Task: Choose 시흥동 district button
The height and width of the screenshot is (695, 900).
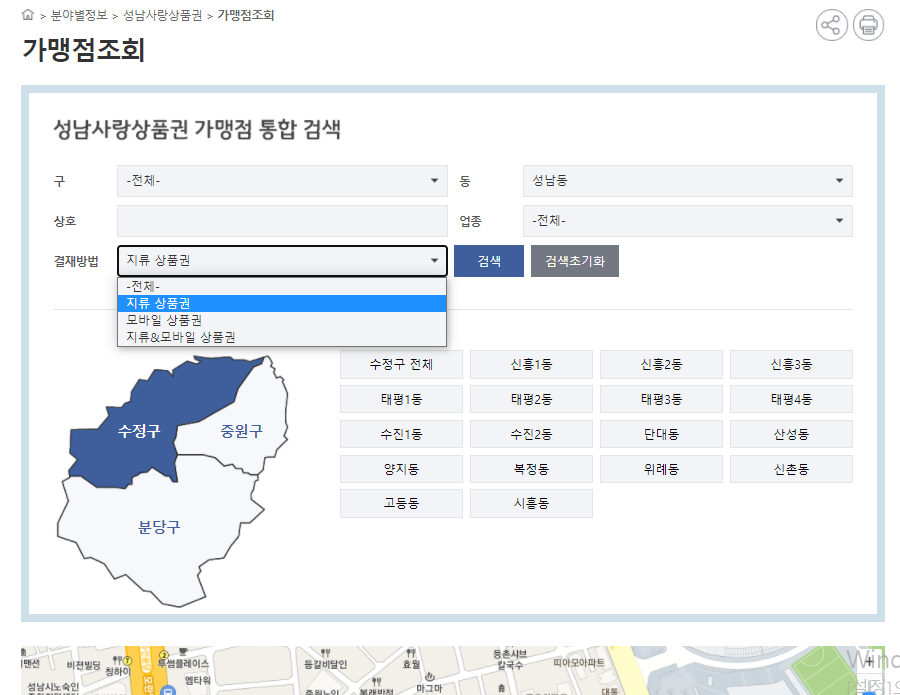Action: 532,504
